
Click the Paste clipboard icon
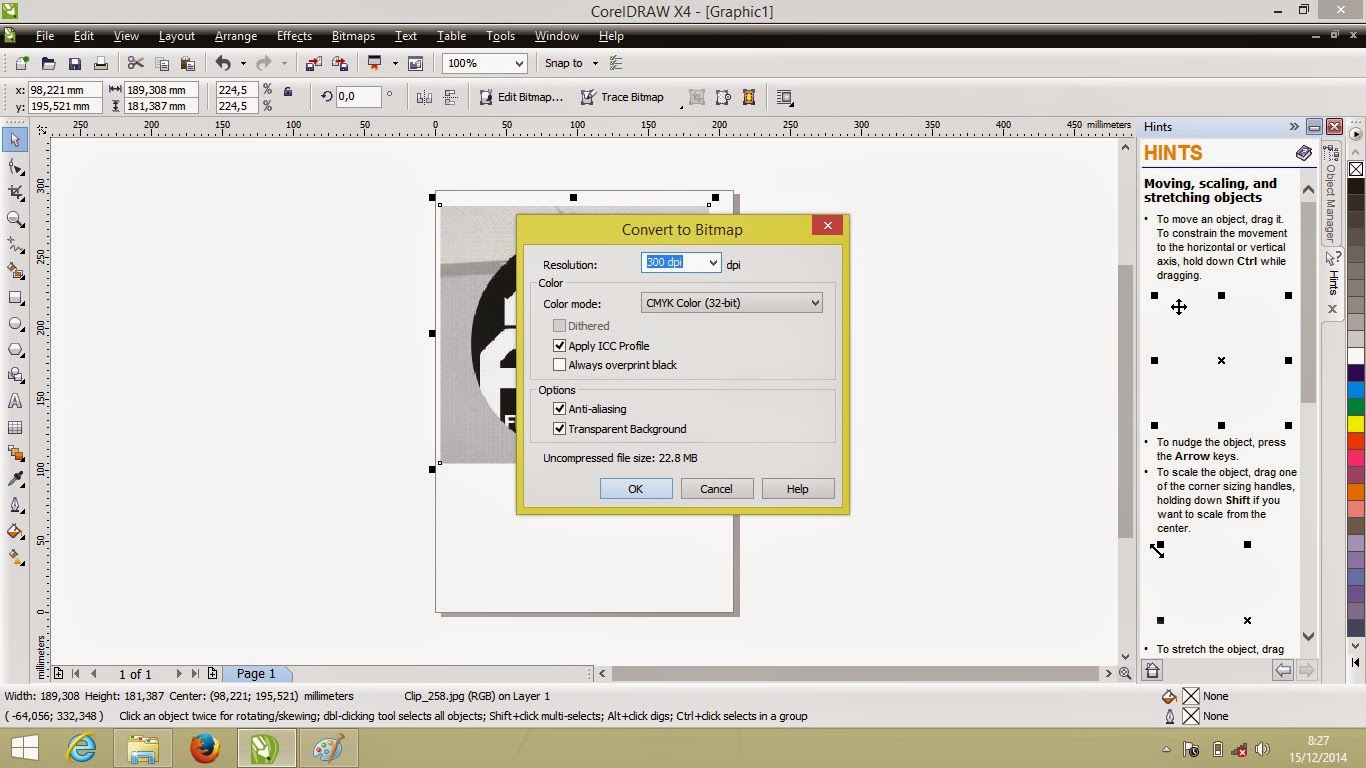[187, 63]
